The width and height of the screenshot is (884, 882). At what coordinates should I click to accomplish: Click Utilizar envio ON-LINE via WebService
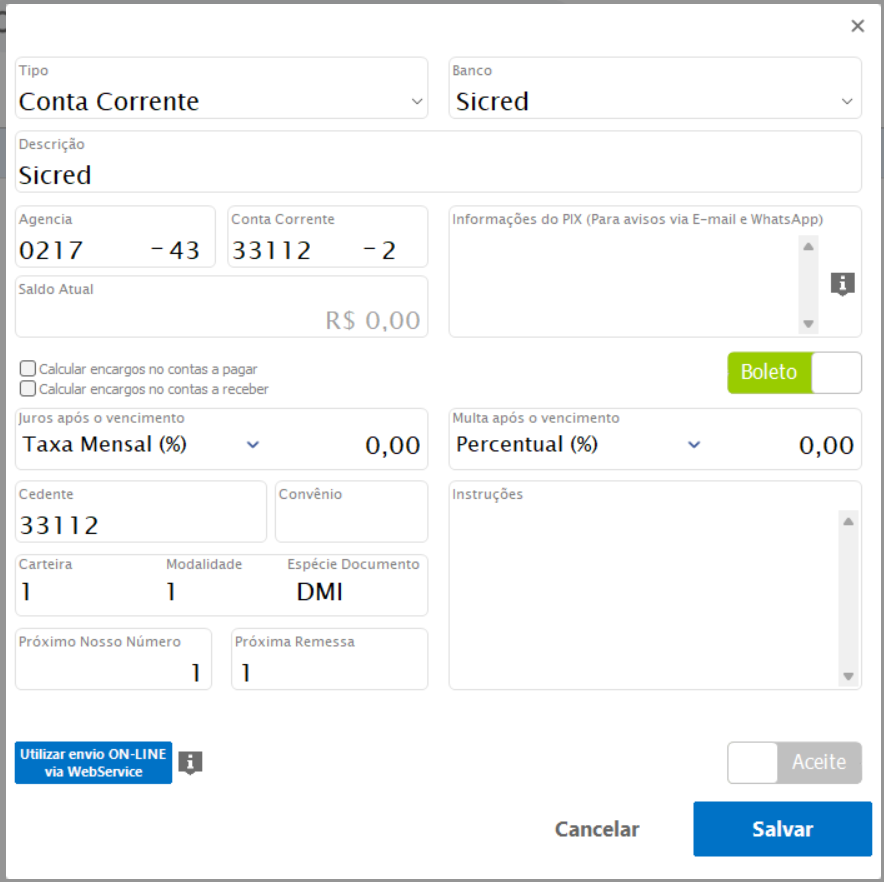tap(94, 763)
